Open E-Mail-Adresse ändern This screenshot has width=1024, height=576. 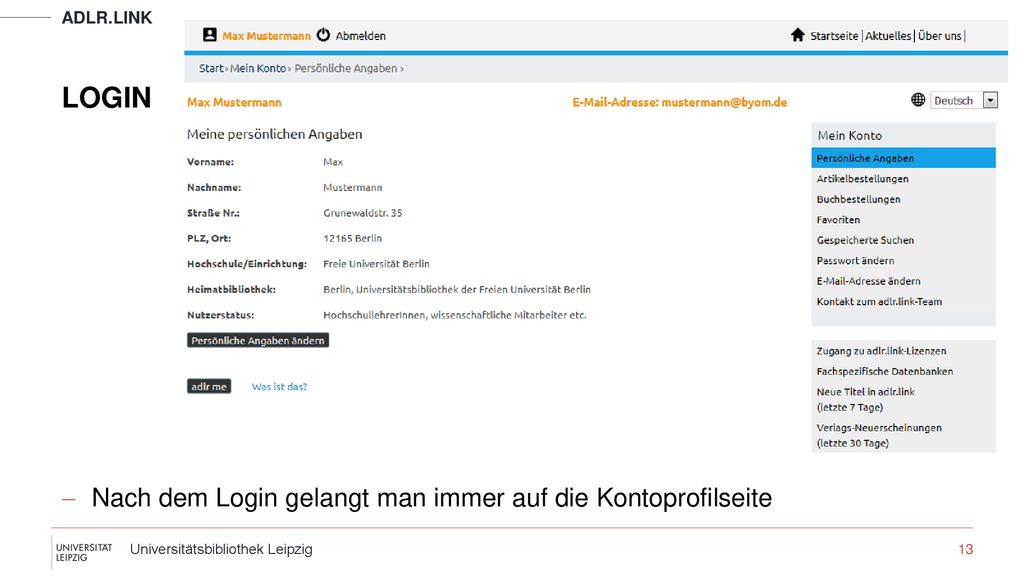tap(868, 281)
